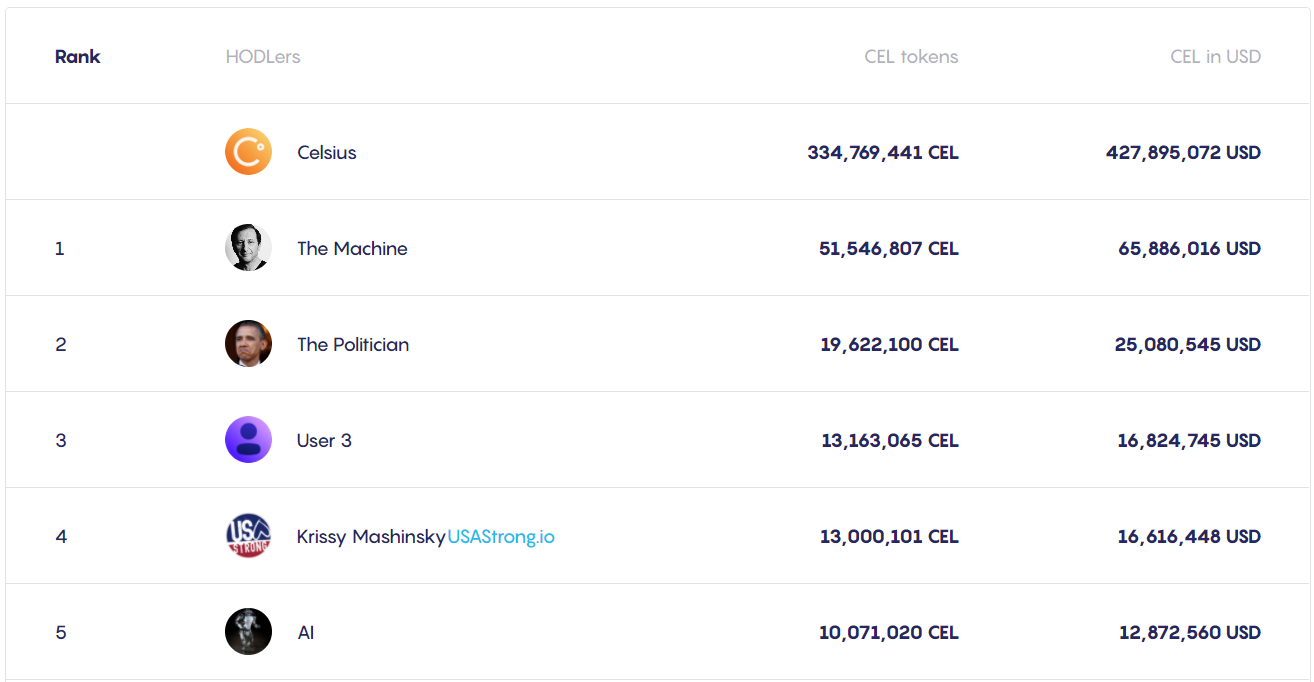Click the CEL tokens column header

pyautogui.click(x=911, y=56)
